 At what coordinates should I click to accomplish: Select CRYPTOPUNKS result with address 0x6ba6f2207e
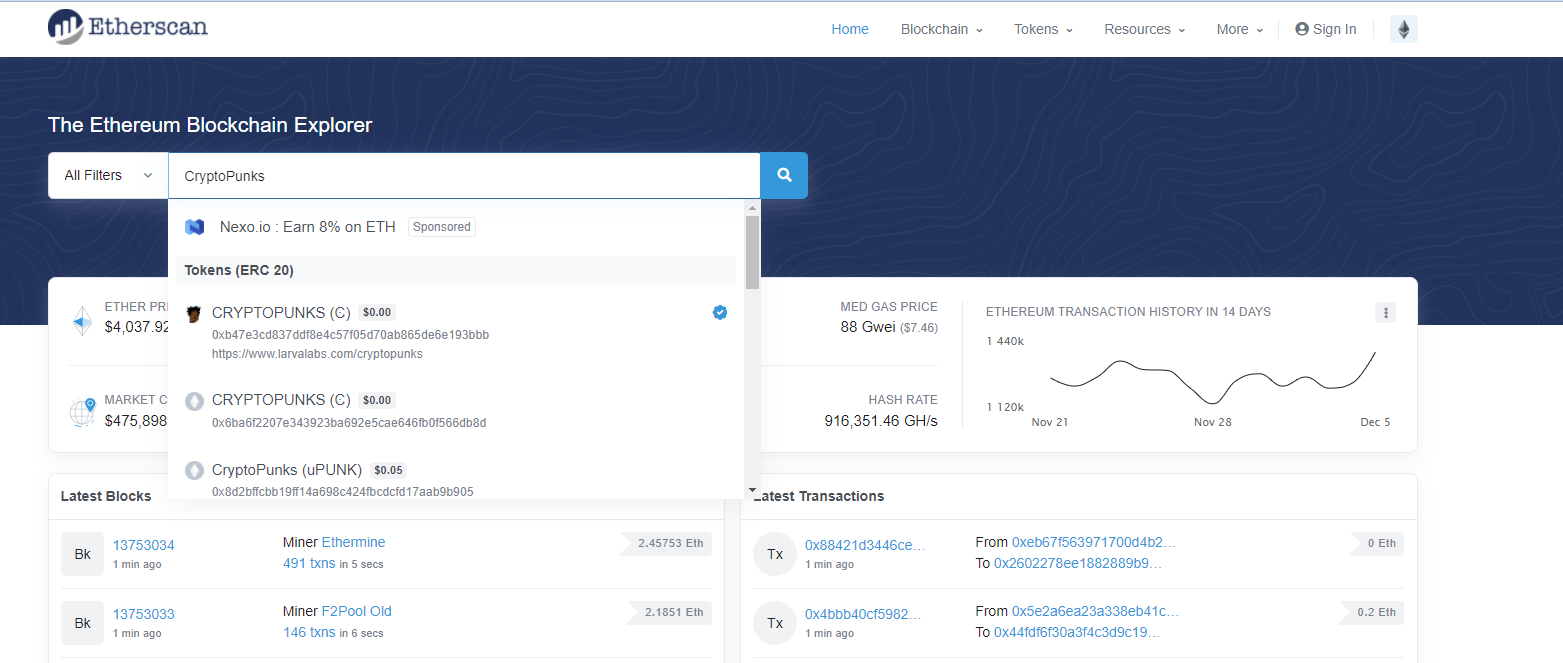pyautogui.click(x=456, y=410)
